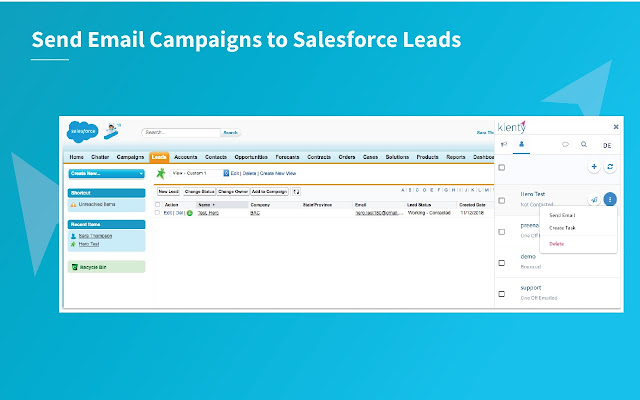Viewport: 640px width, 400px height.
Task: Open the Solutions tab
Action: coord(397,157)
